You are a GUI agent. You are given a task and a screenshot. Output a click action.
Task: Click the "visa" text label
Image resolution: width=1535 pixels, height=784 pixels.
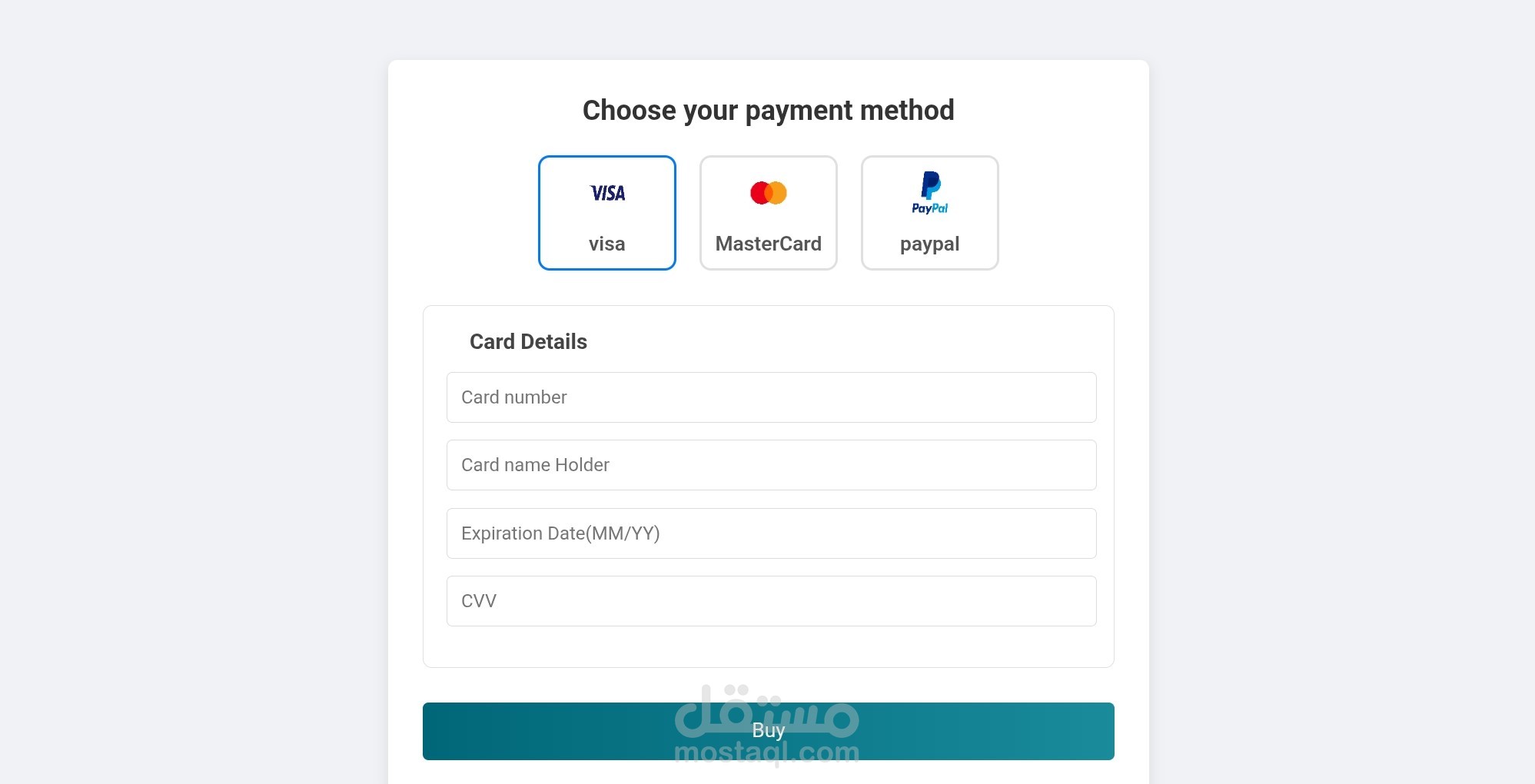point(607,244)
